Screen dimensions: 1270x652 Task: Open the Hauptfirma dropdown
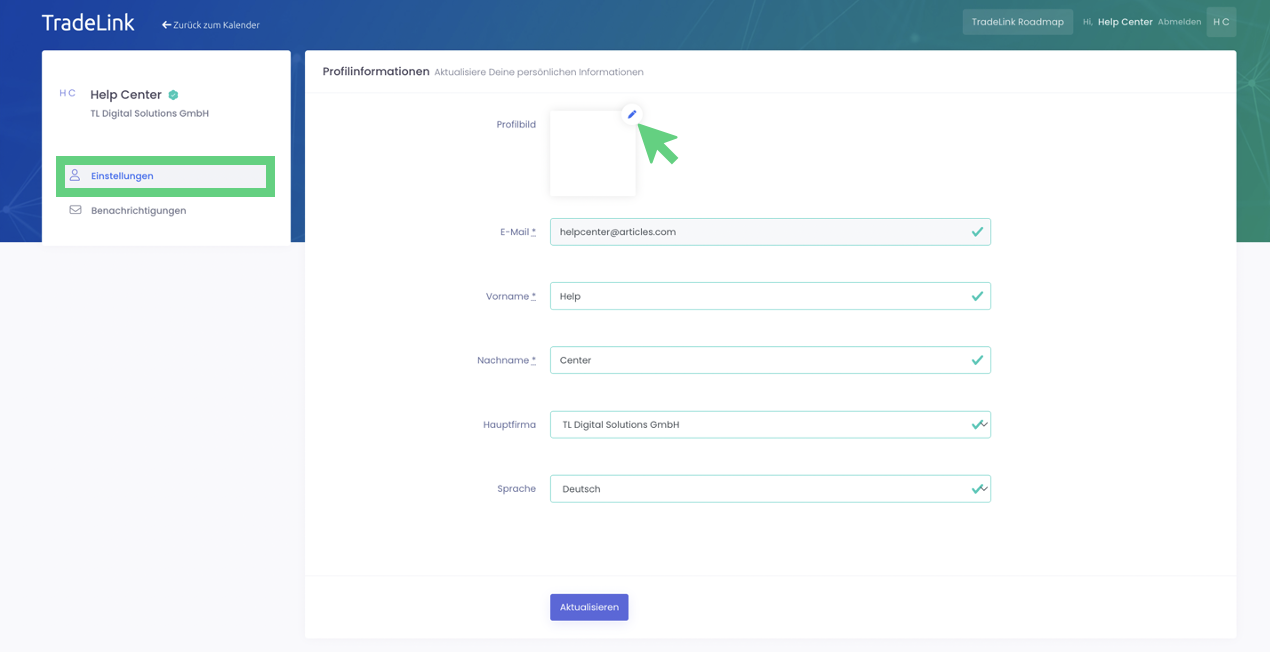[x=769, y=425]
